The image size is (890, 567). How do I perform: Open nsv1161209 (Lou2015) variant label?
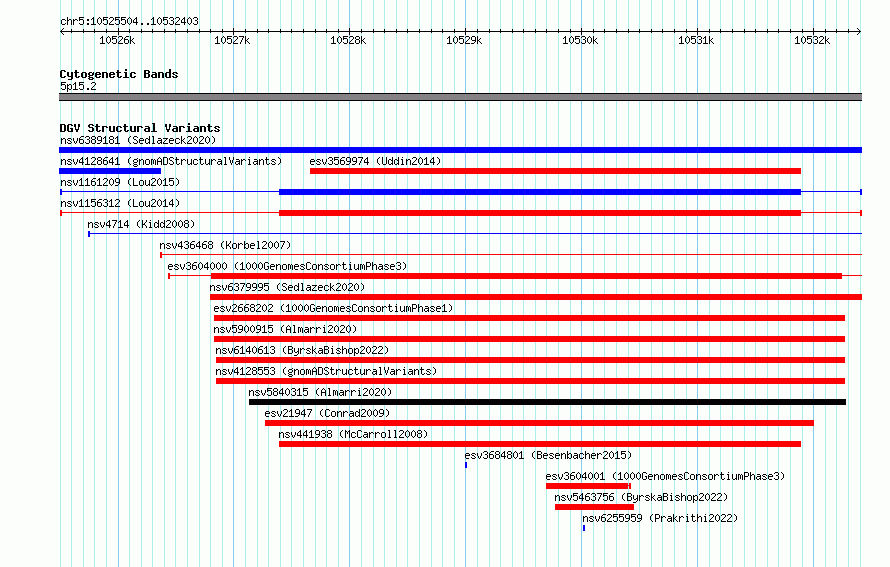point(120,182)
